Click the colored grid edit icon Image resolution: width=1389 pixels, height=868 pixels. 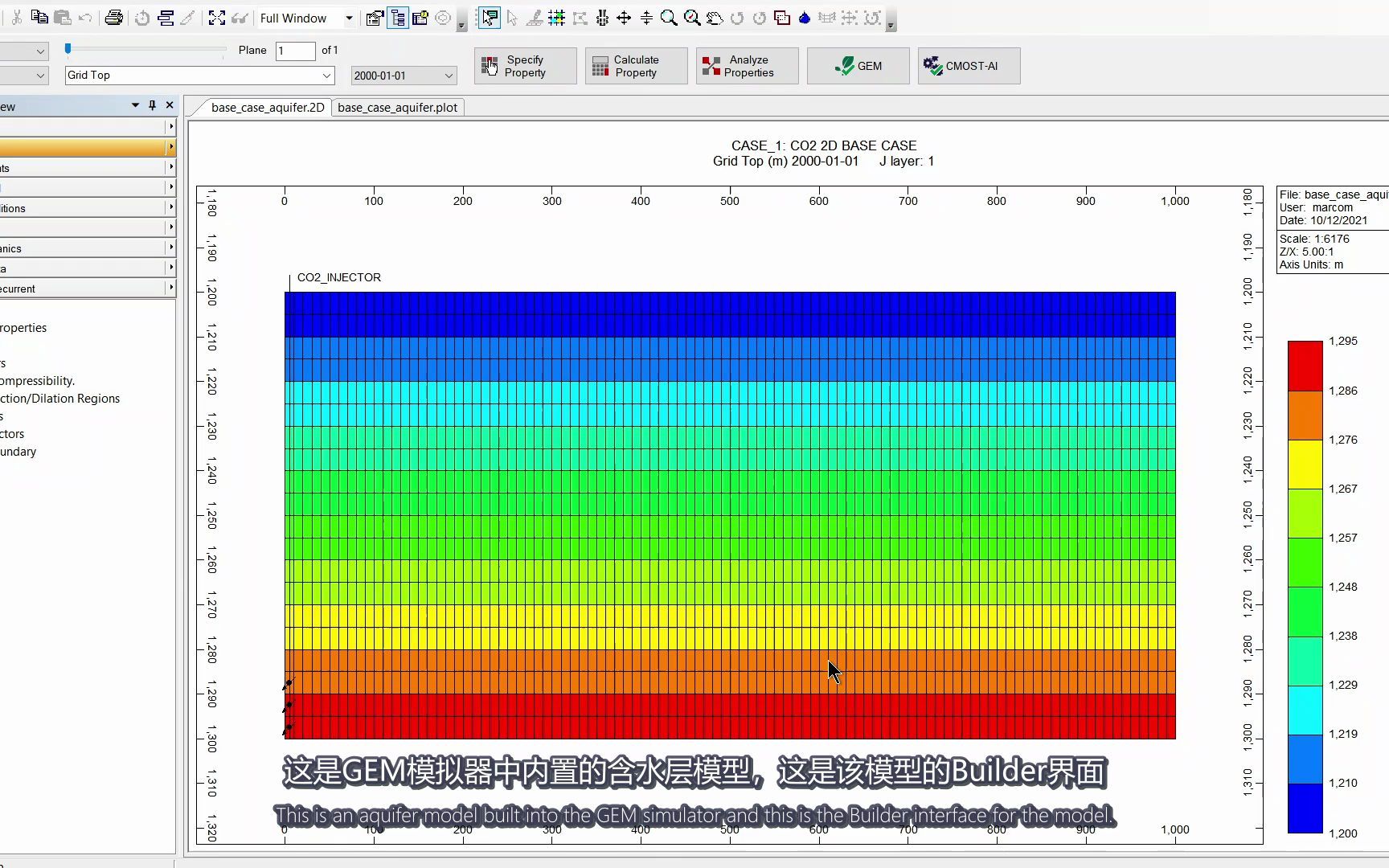click(x=557, y=18)
